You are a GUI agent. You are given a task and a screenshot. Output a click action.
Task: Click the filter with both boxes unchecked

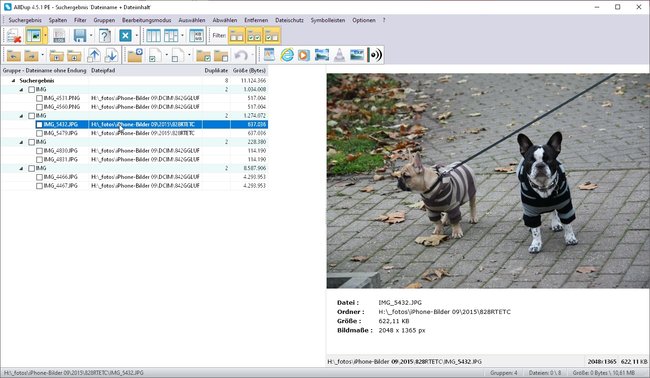(x=237, y=36)
